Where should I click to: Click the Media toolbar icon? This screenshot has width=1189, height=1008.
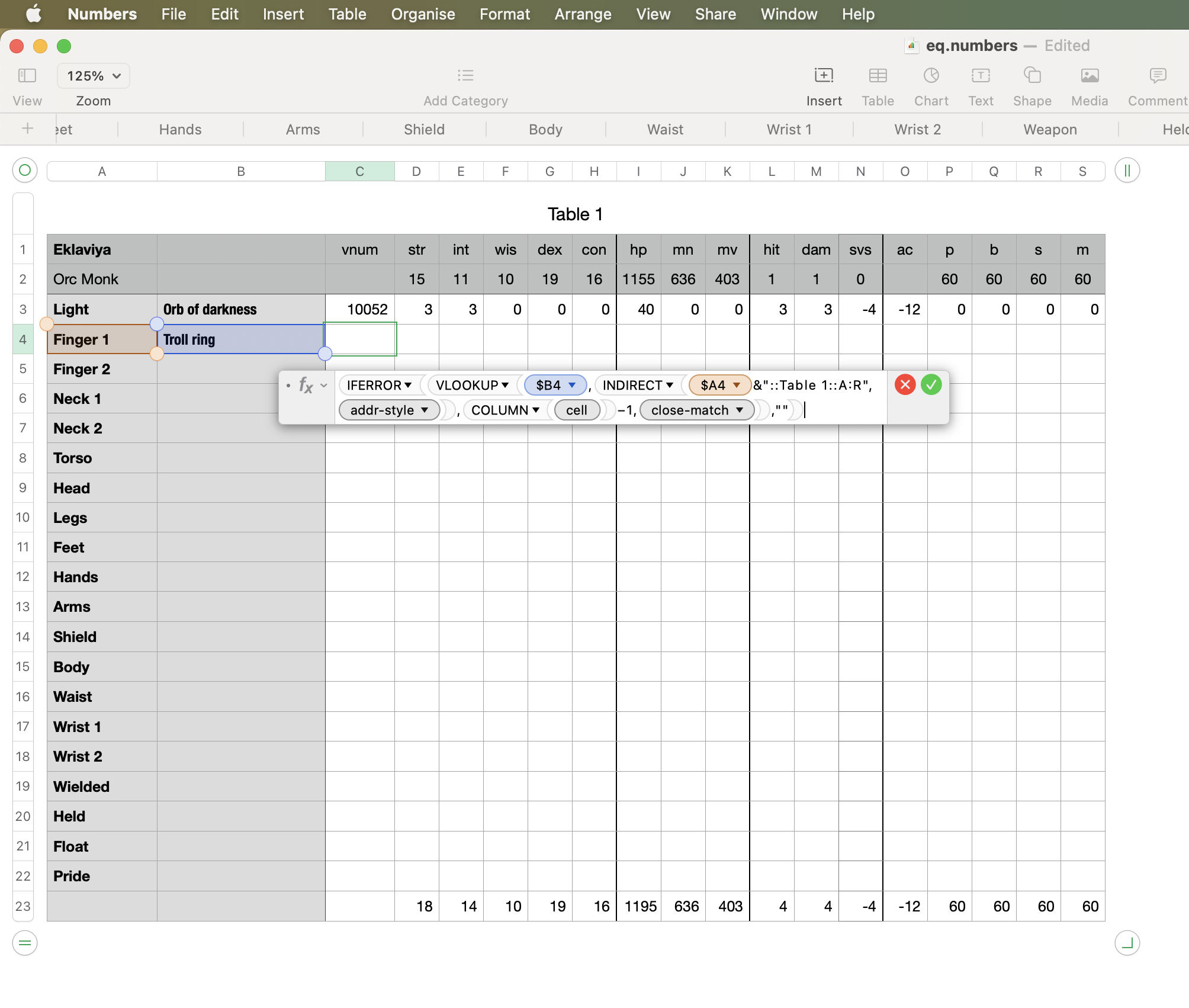click(1090, 76)
